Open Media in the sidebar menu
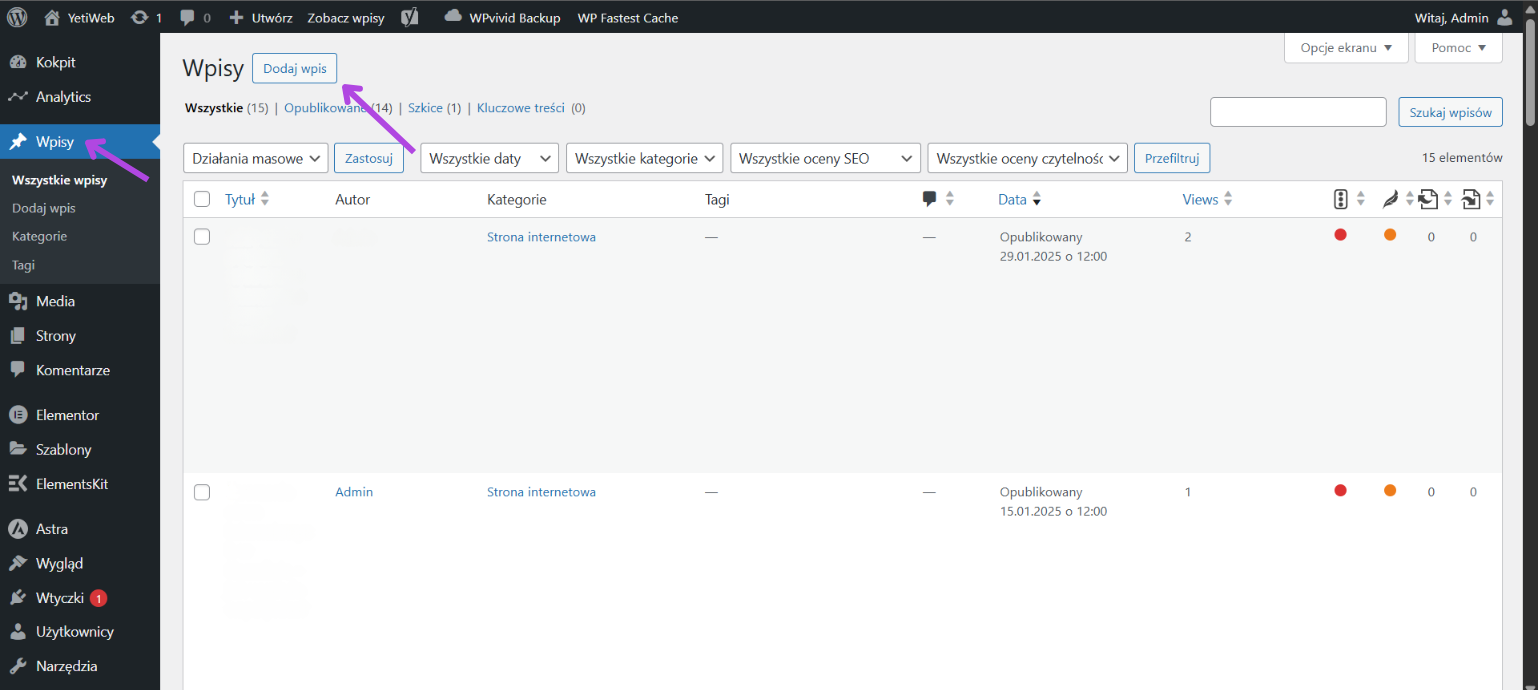Viewport: 1538px width, 690px height. click(55, 301)
